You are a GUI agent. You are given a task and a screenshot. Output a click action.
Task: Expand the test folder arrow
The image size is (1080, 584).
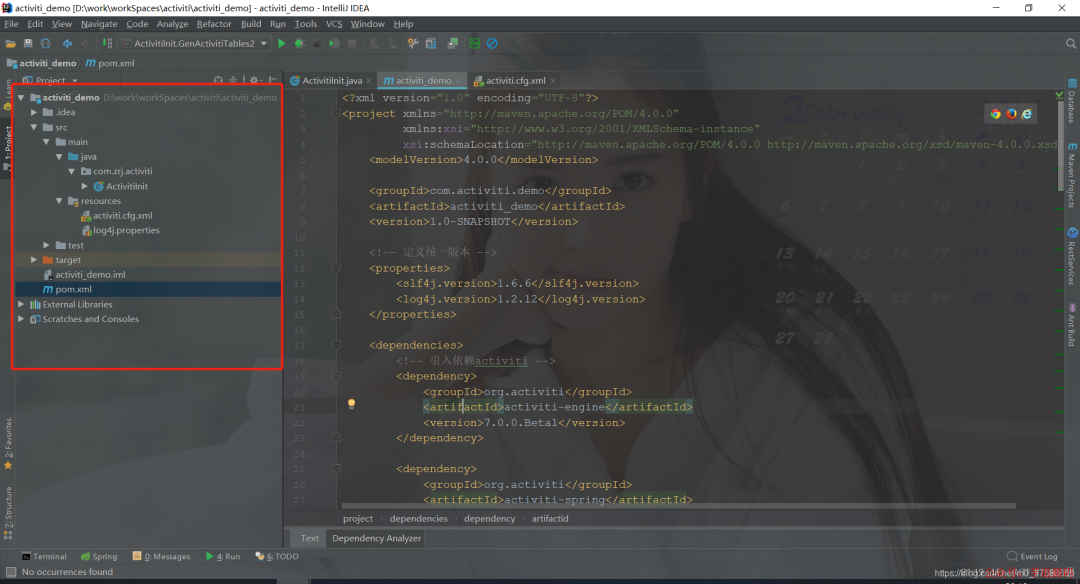tap(46, 245)
